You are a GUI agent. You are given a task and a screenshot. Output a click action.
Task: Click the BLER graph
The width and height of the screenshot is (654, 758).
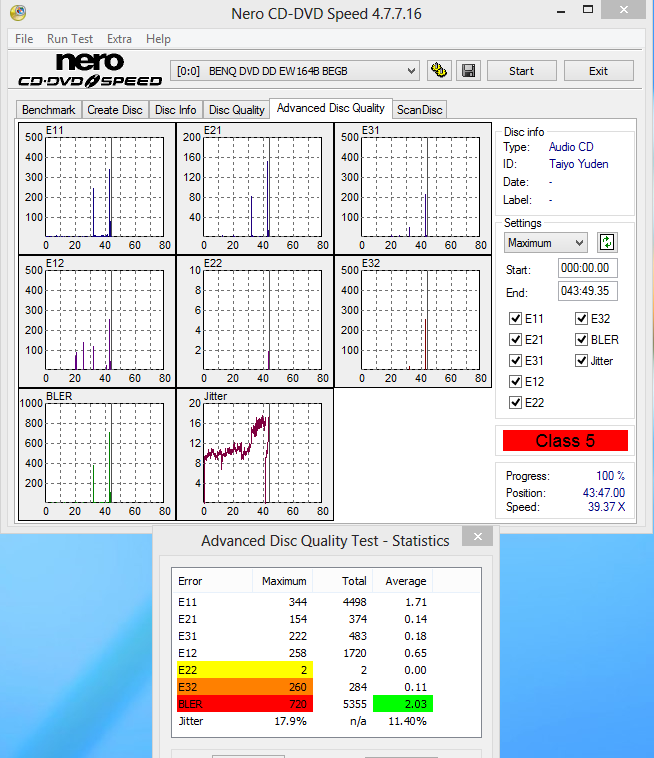pos(97,454)
